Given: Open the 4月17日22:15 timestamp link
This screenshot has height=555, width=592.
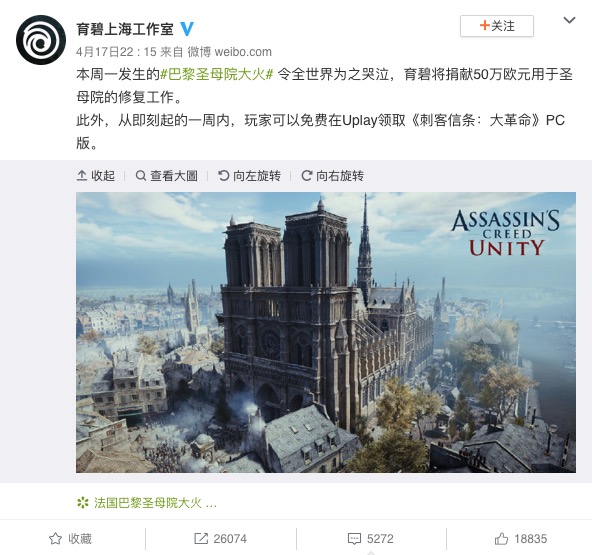Looking at the screenshot, I should pos(116,52).
